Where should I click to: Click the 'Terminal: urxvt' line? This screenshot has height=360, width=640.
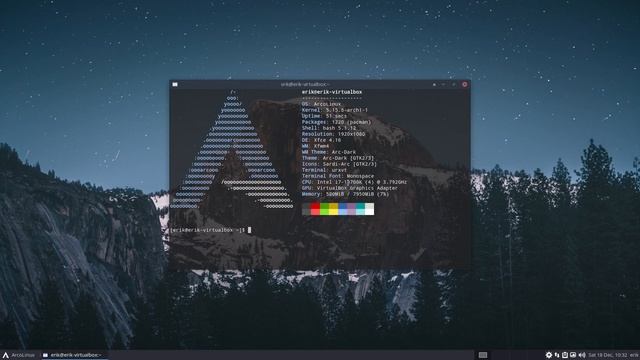point(324,170)
